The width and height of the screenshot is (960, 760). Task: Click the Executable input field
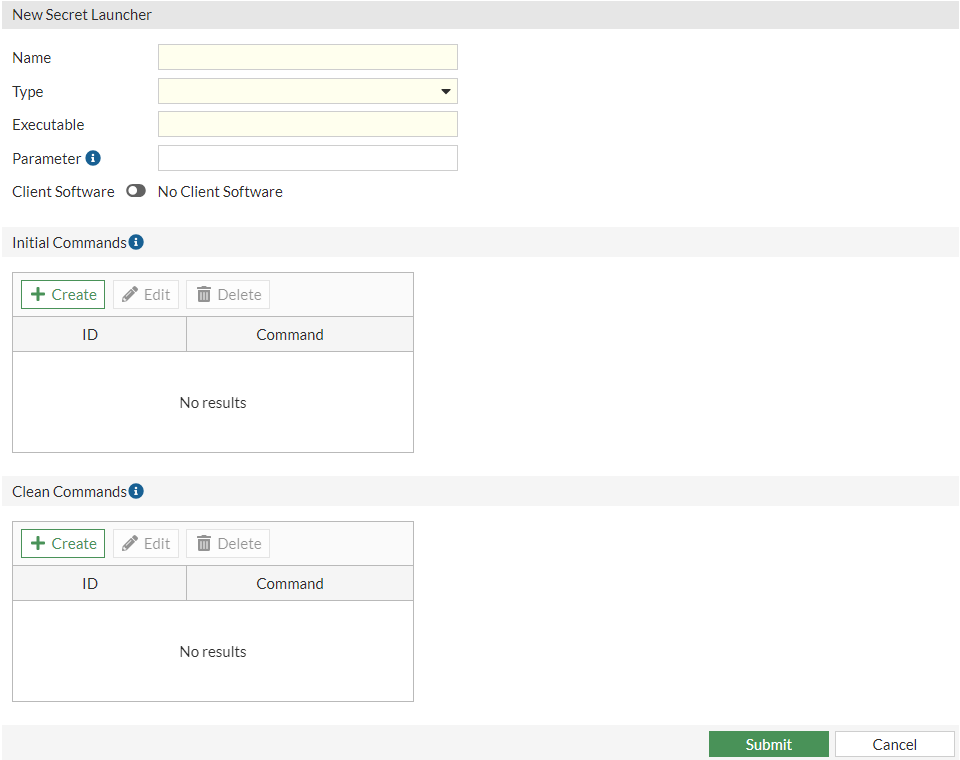click(x=308, y=124)
